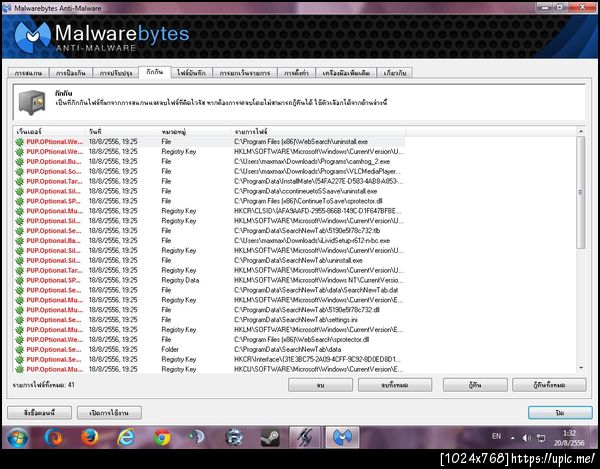Switch to the Protection (การป้องกัน) tab

click(70, 73)
